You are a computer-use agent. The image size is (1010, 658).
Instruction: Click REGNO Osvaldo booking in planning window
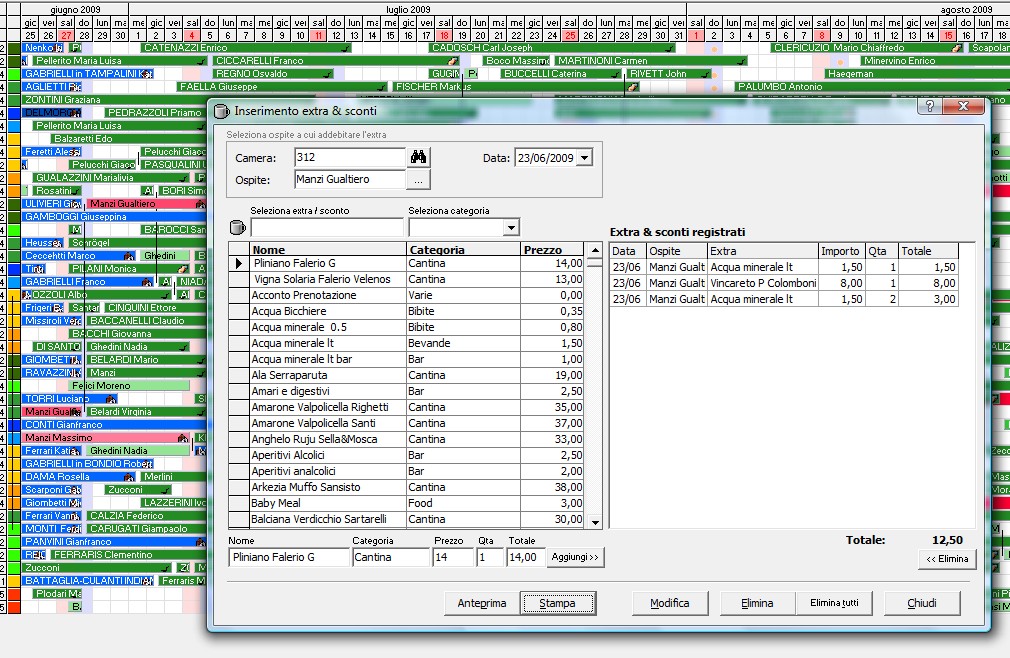[x=273, y=73]
